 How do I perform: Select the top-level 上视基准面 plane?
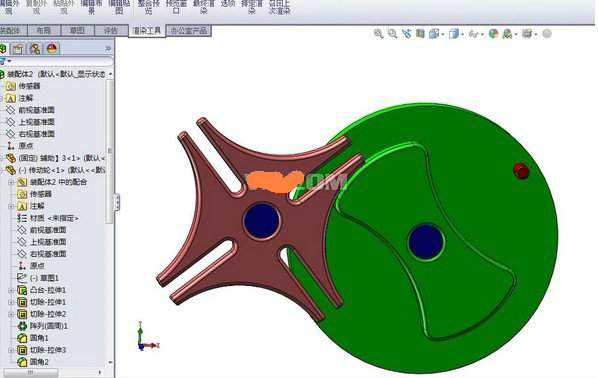coord(37,122)
